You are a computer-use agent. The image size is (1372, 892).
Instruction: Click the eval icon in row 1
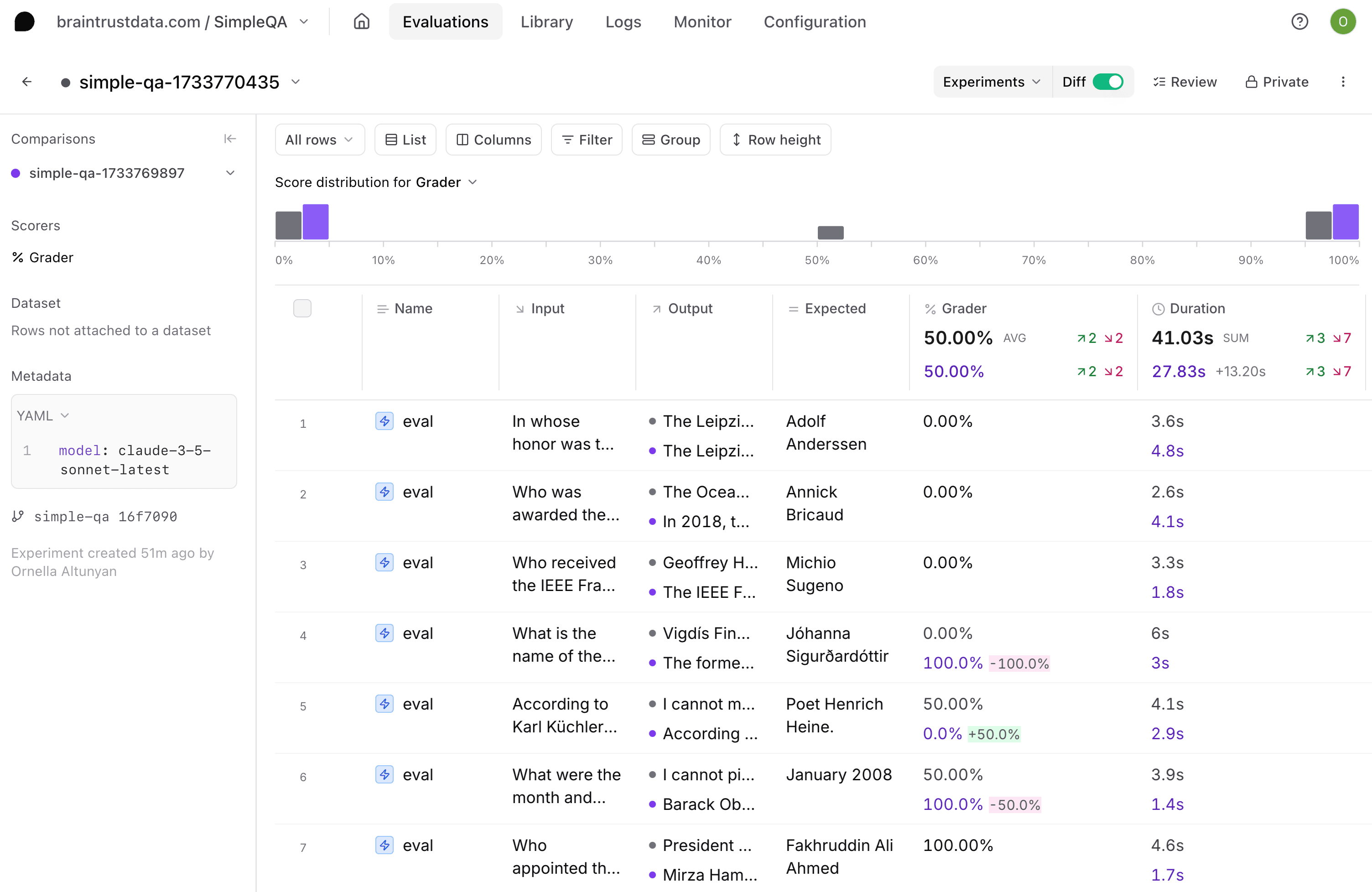pyautogui.click(x=385, y=421)
